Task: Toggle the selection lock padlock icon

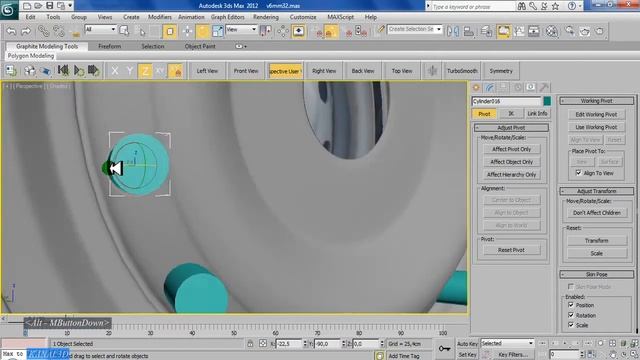Action: pos(250,343)
